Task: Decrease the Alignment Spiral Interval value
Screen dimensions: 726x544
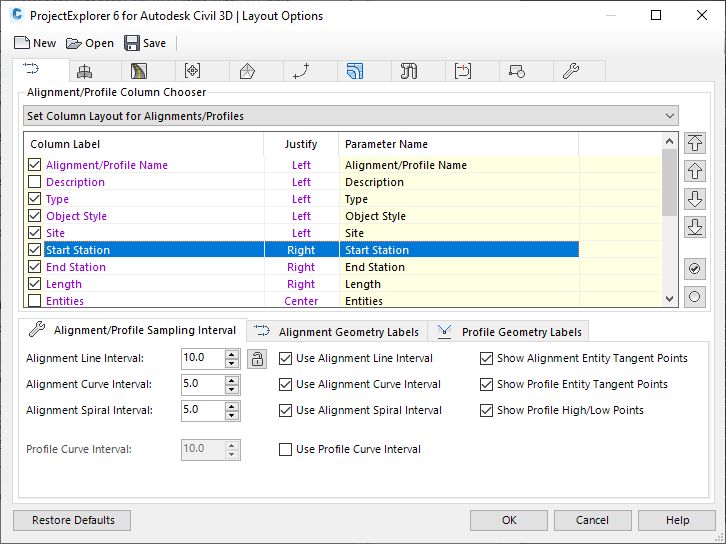Action: tap(232, 415)
